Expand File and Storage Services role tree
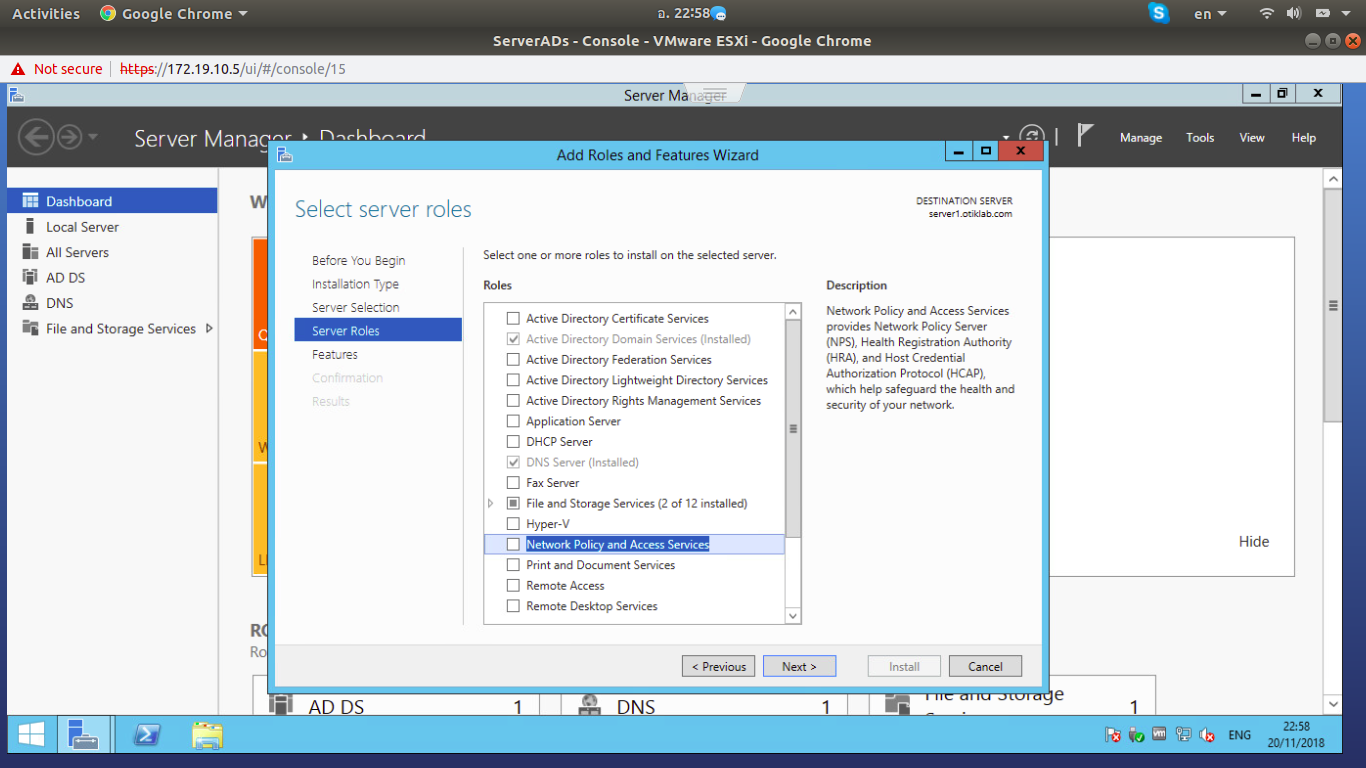This screenshot has height=768, width=1366. click(490, 503)
